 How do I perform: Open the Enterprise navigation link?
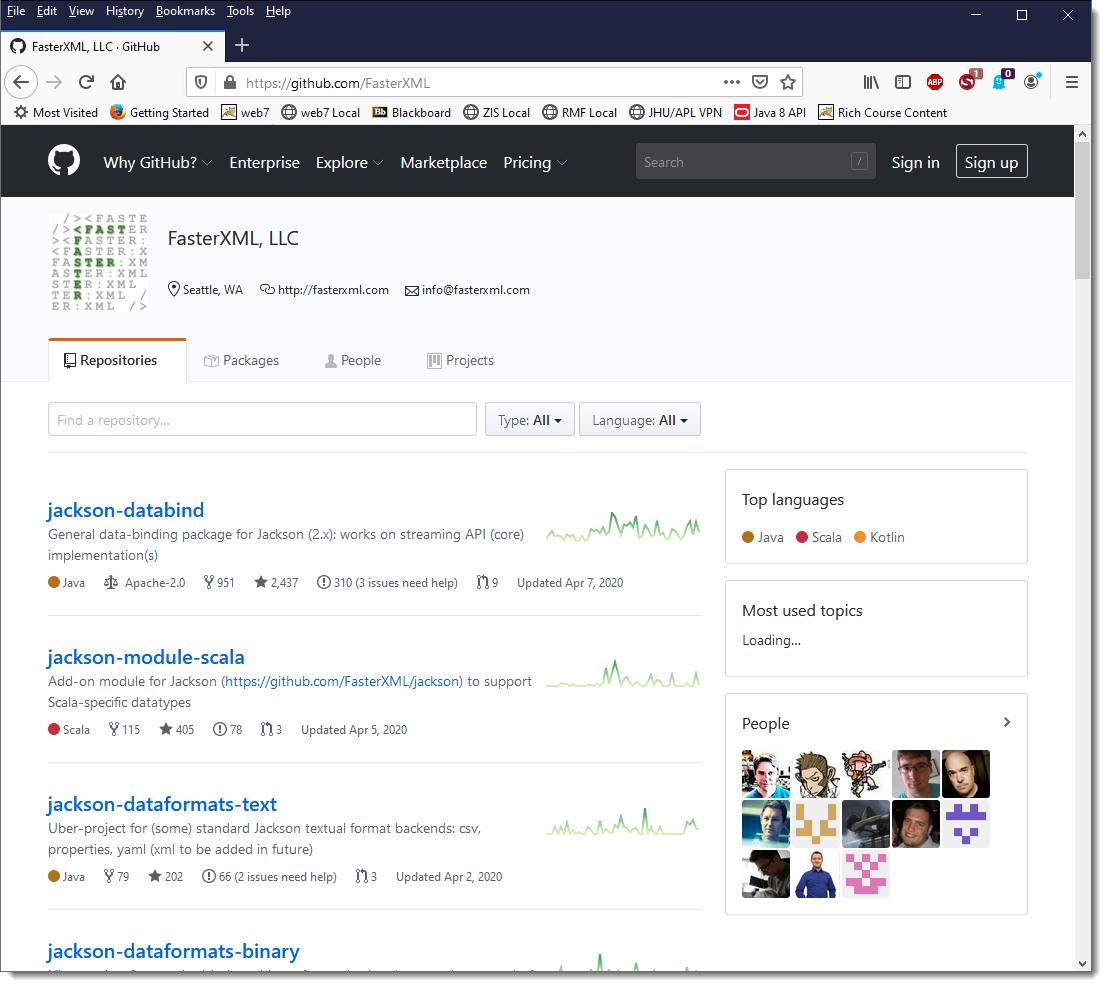(265, 163)
